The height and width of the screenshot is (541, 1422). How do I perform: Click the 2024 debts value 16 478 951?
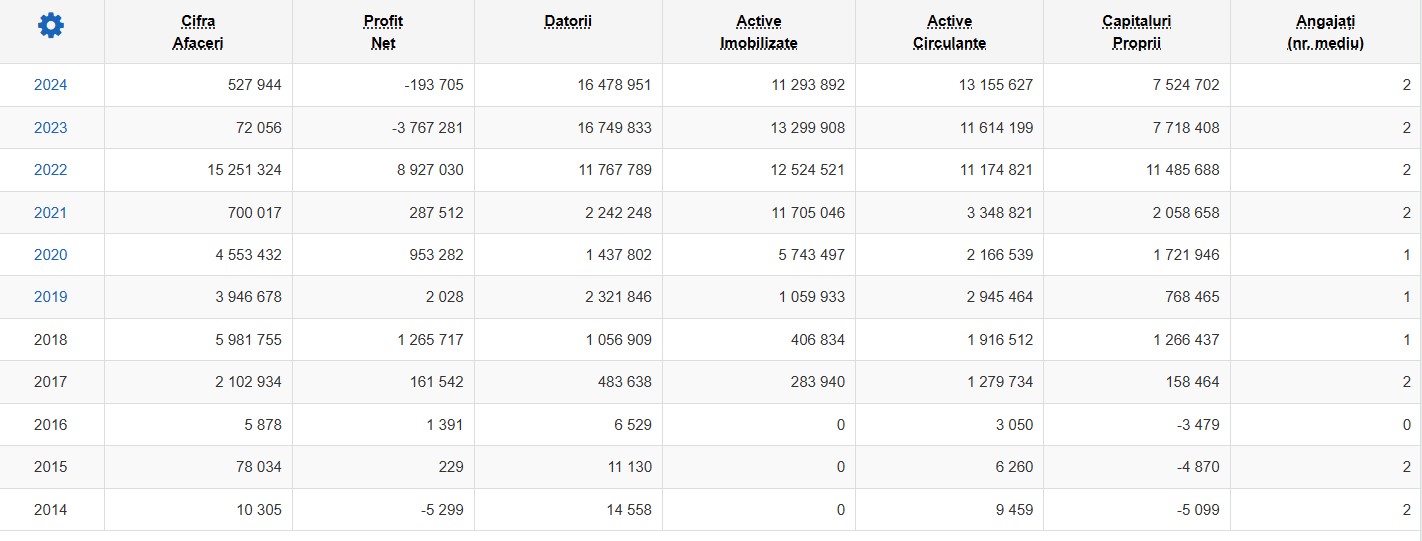point(614,85)
